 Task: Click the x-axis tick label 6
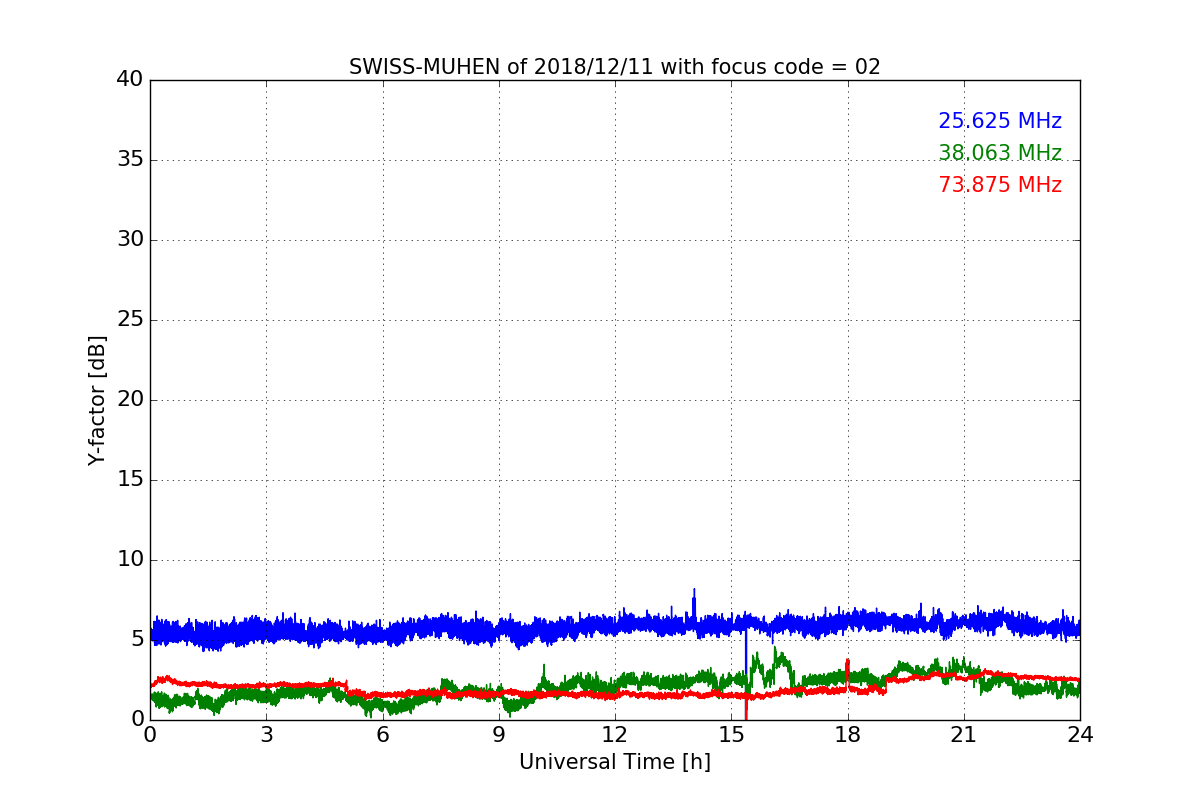pos(382,735)
